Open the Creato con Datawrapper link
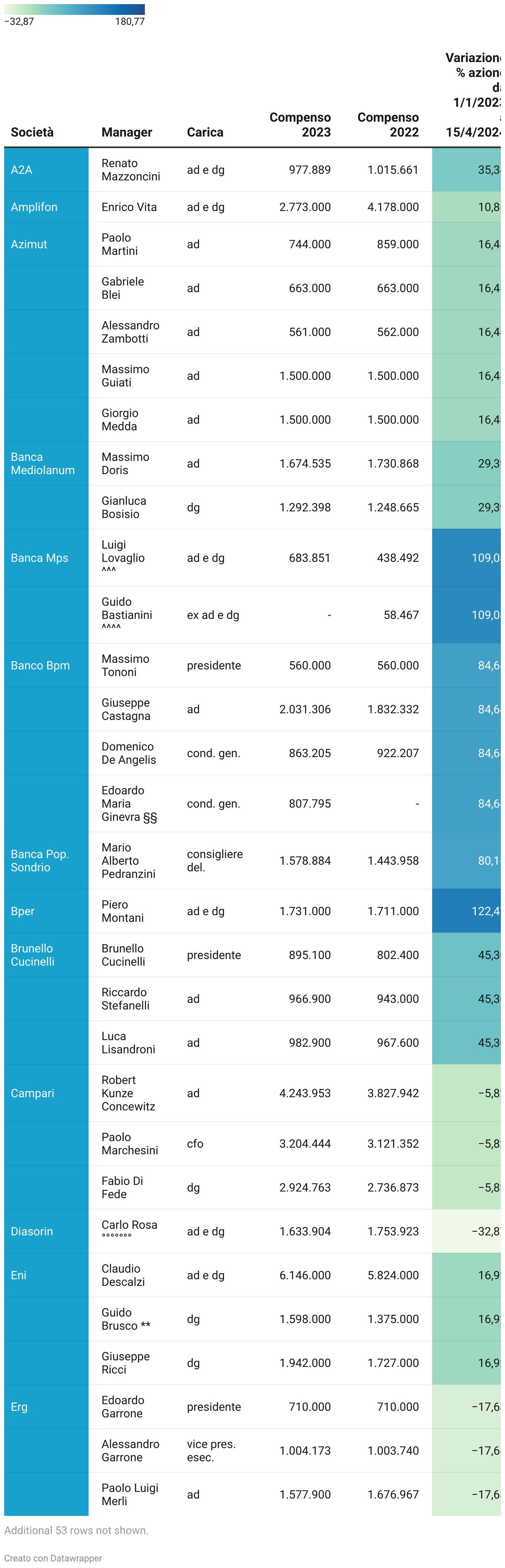The height and width of the screenshot is (1568, 505). pos(53,1558)
